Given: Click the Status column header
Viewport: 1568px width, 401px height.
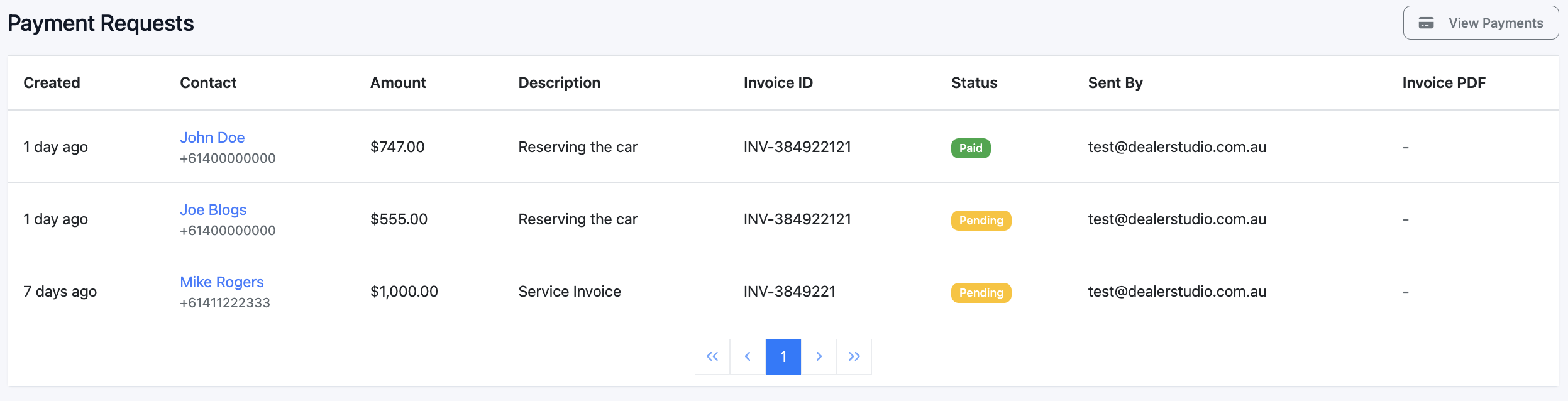Looking at the screenshot, I should pos(974,83).
